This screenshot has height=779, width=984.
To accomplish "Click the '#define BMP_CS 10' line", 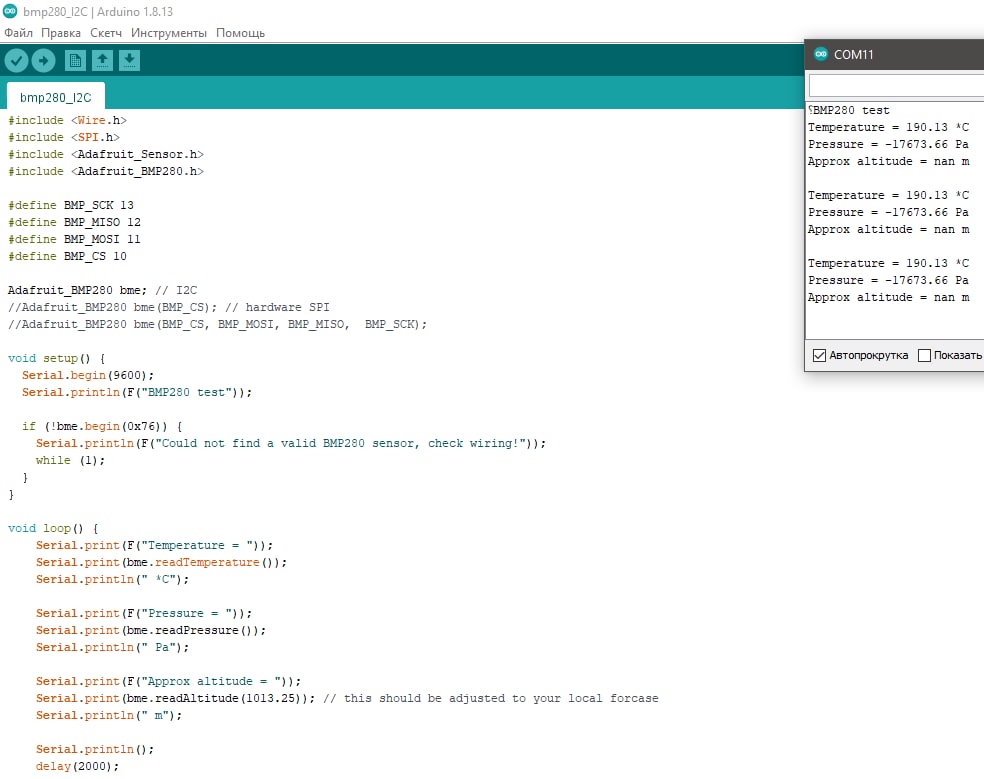I will 67,255.
